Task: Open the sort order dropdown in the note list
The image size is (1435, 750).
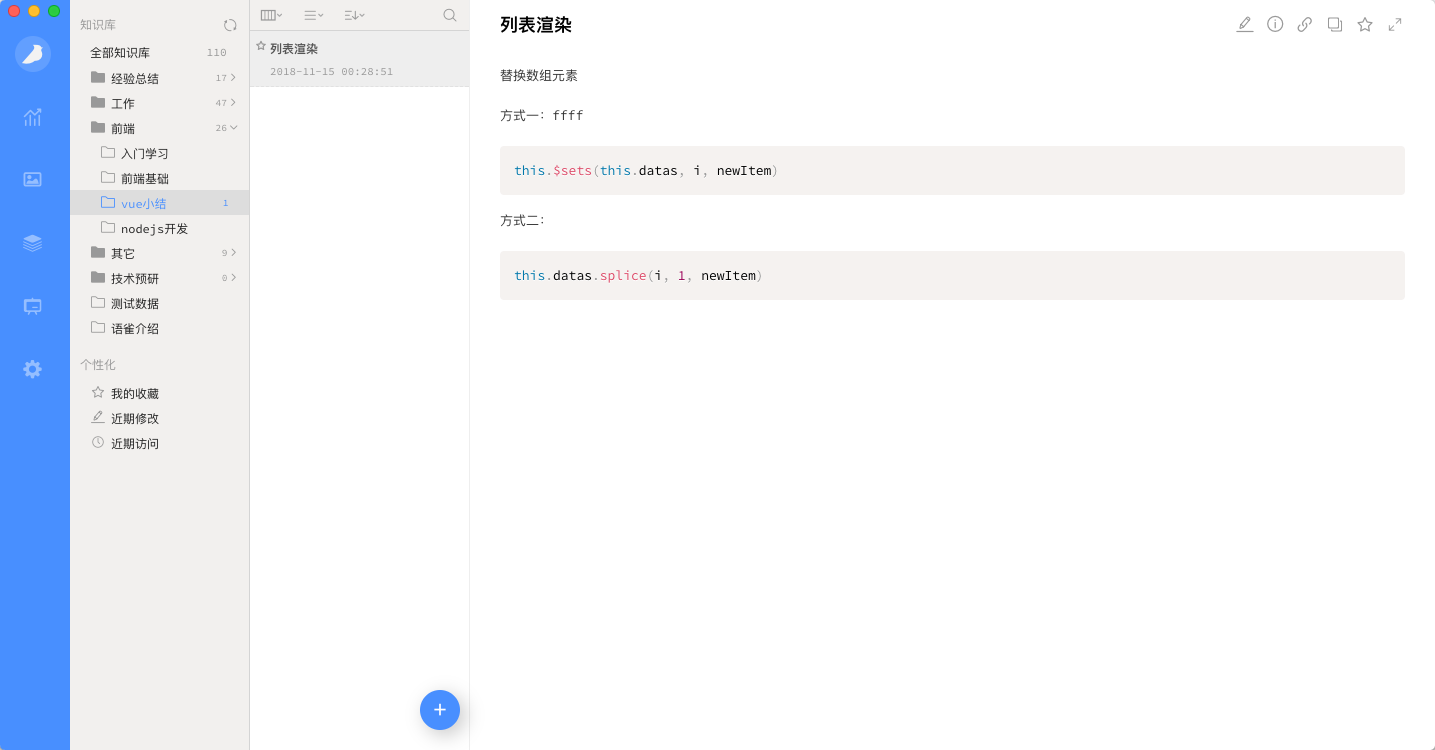Action: (351, 15)
